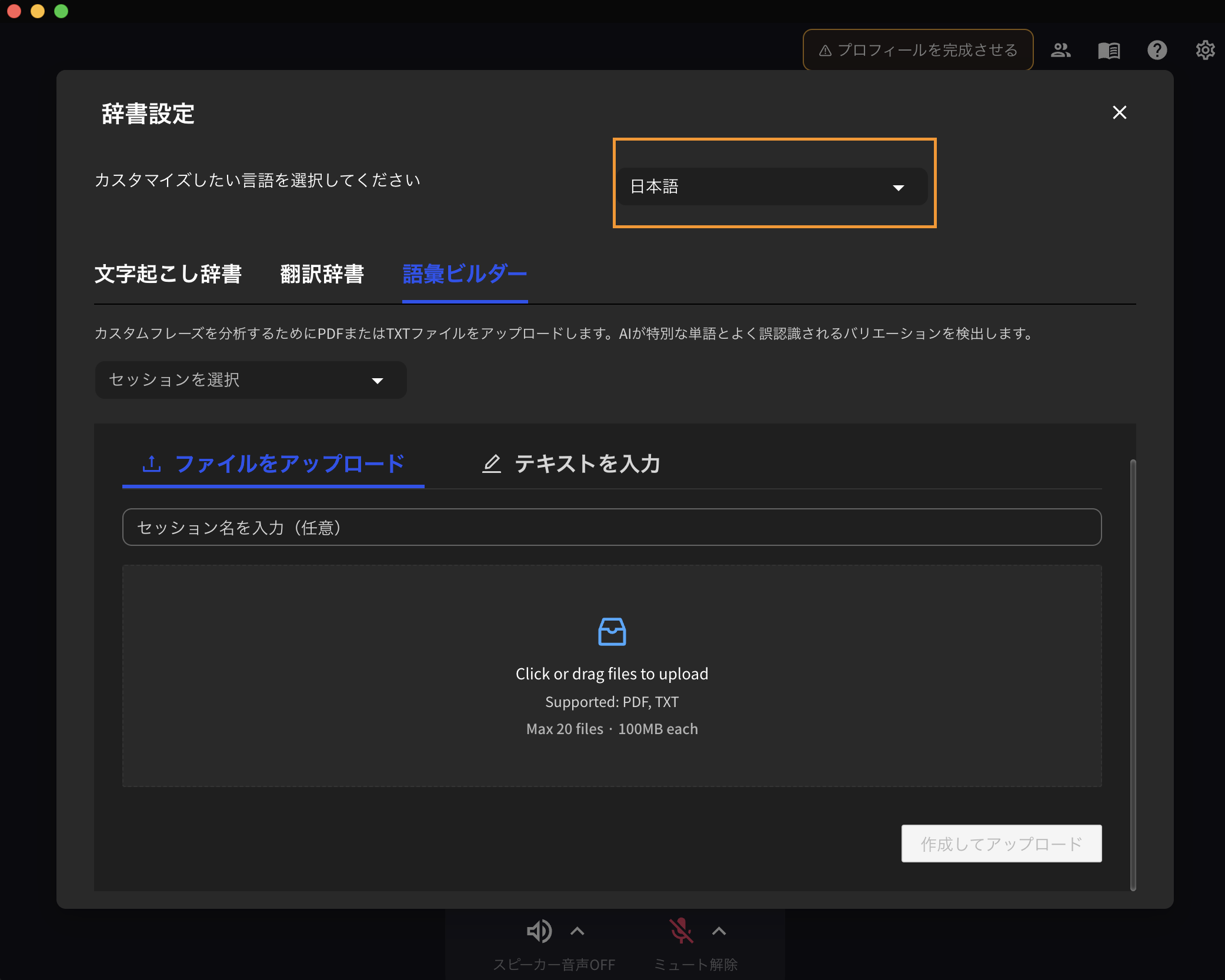Click the 作成してアップロード button
This screenshot has height=980, width=1225.
[x=1000, y=844]
